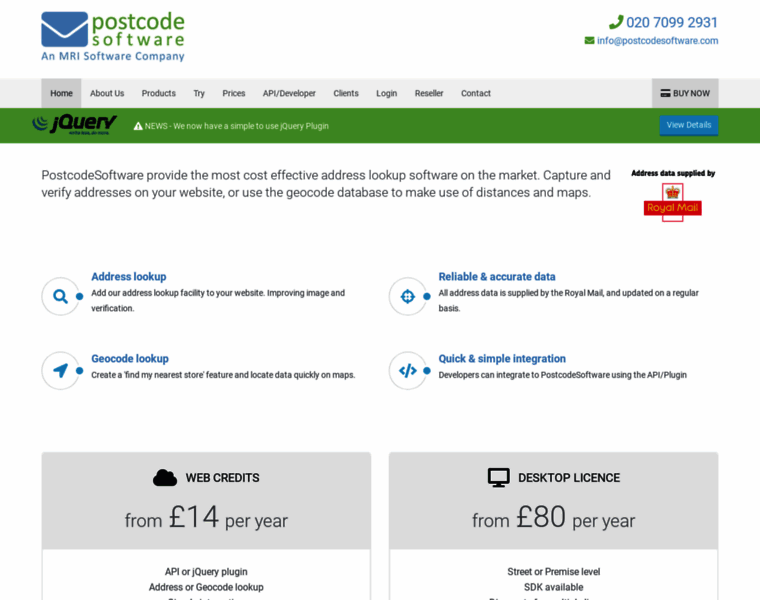Click the warning triangle NEWS icon

point(138,126)
